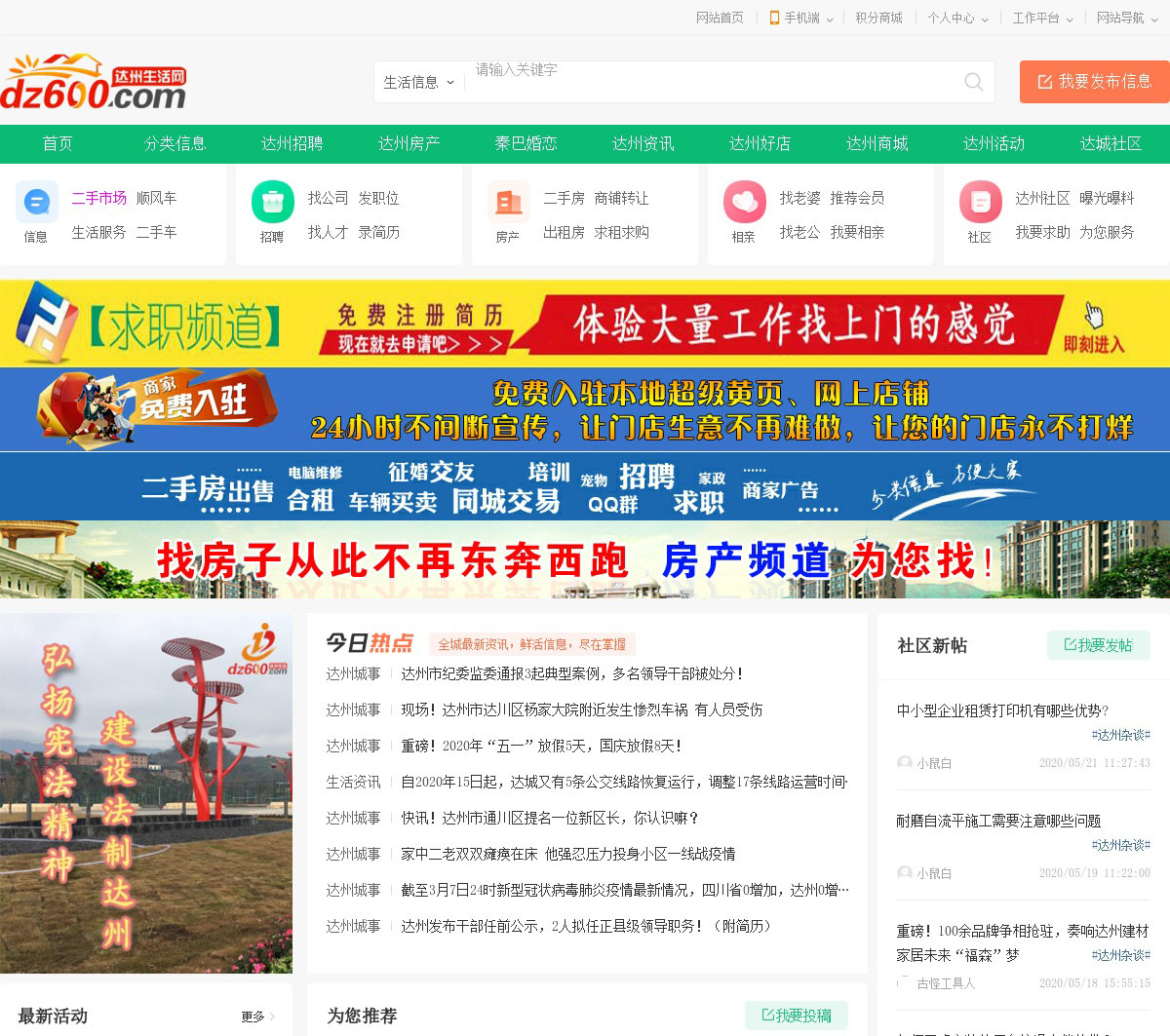Open the 达城社区 navigation tab

(x=1111, y=143)
